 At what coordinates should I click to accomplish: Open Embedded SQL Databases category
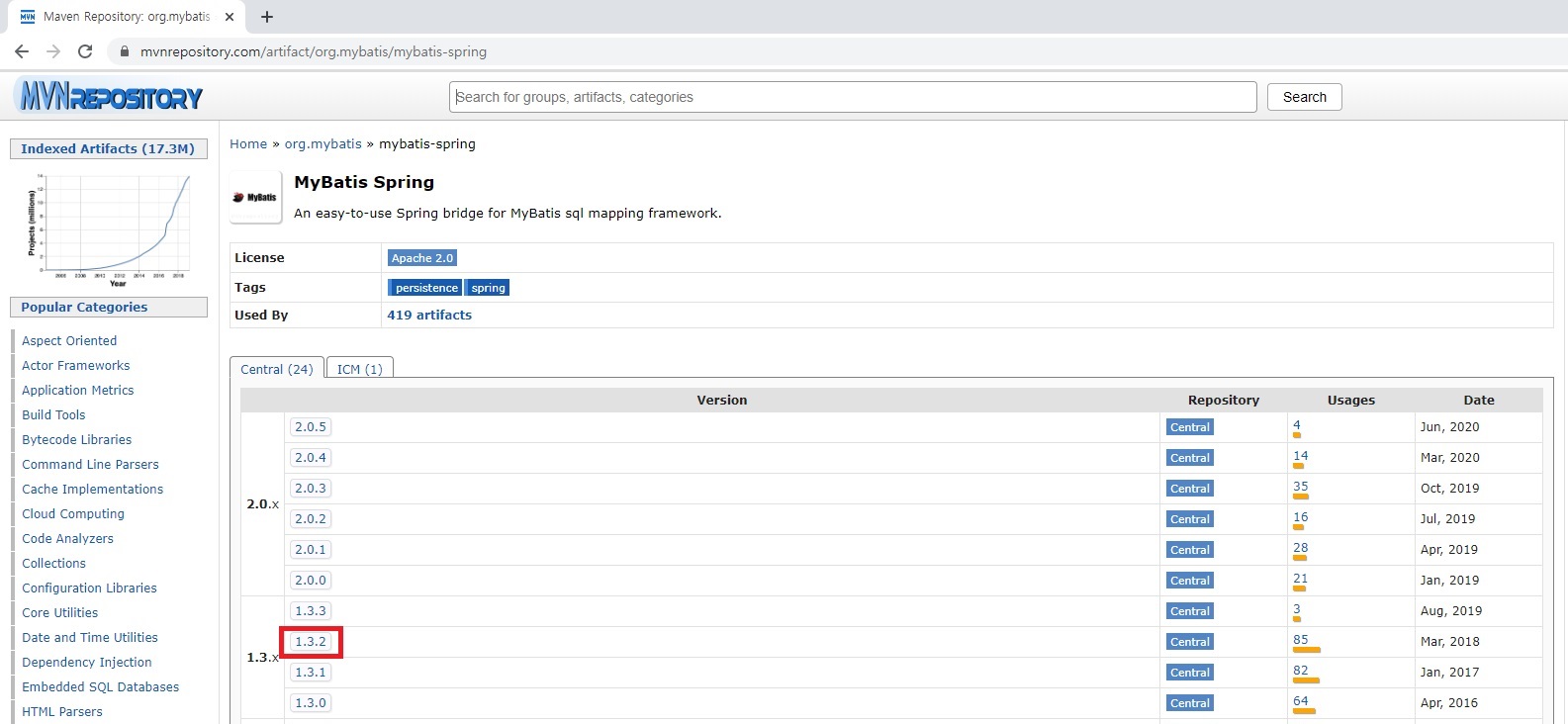(101, 687)
